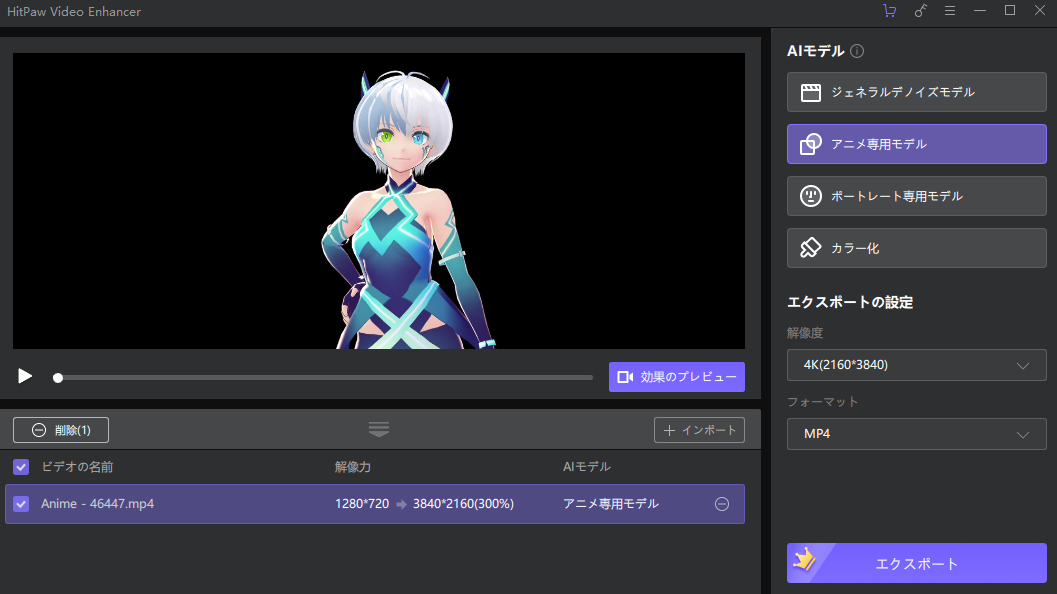Play the video preview

(x=25, y=376)
